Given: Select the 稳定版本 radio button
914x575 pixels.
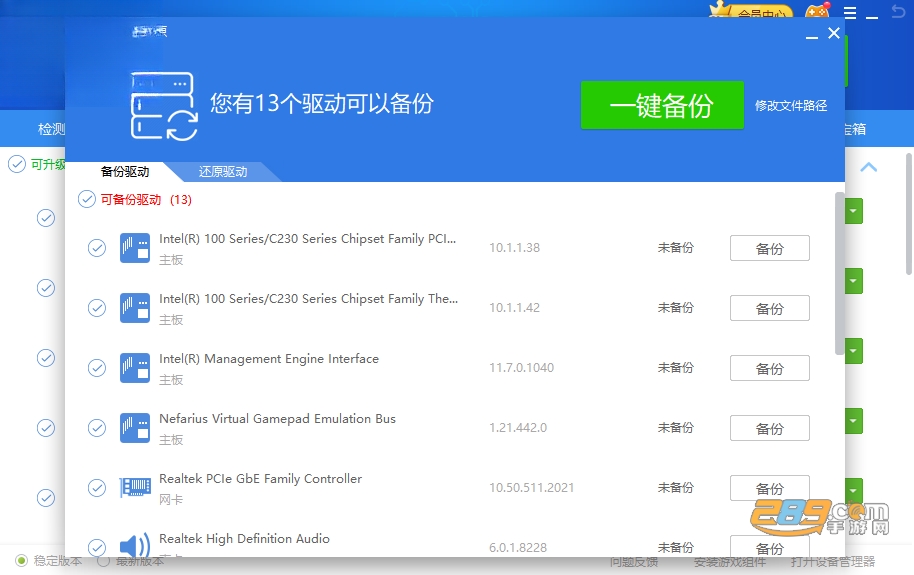Looking at the screenshot, I should click(x=22, y=561).
